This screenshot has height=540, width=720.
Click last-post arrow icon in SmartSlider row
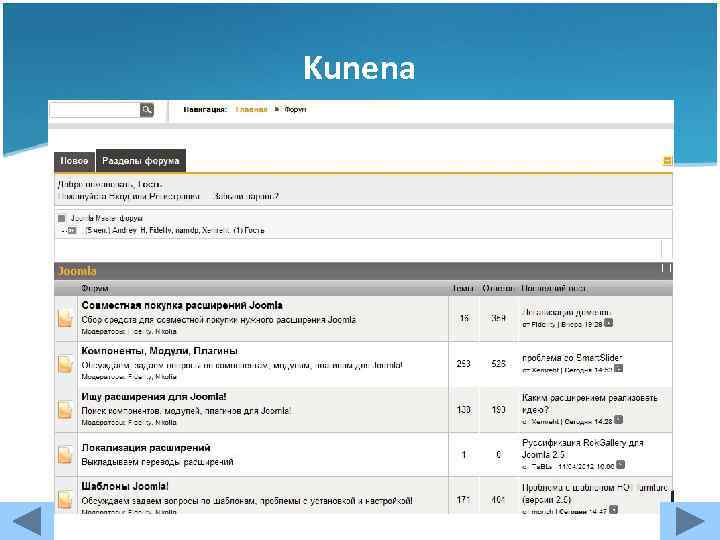pyautogui.click(x=619, y=368)
